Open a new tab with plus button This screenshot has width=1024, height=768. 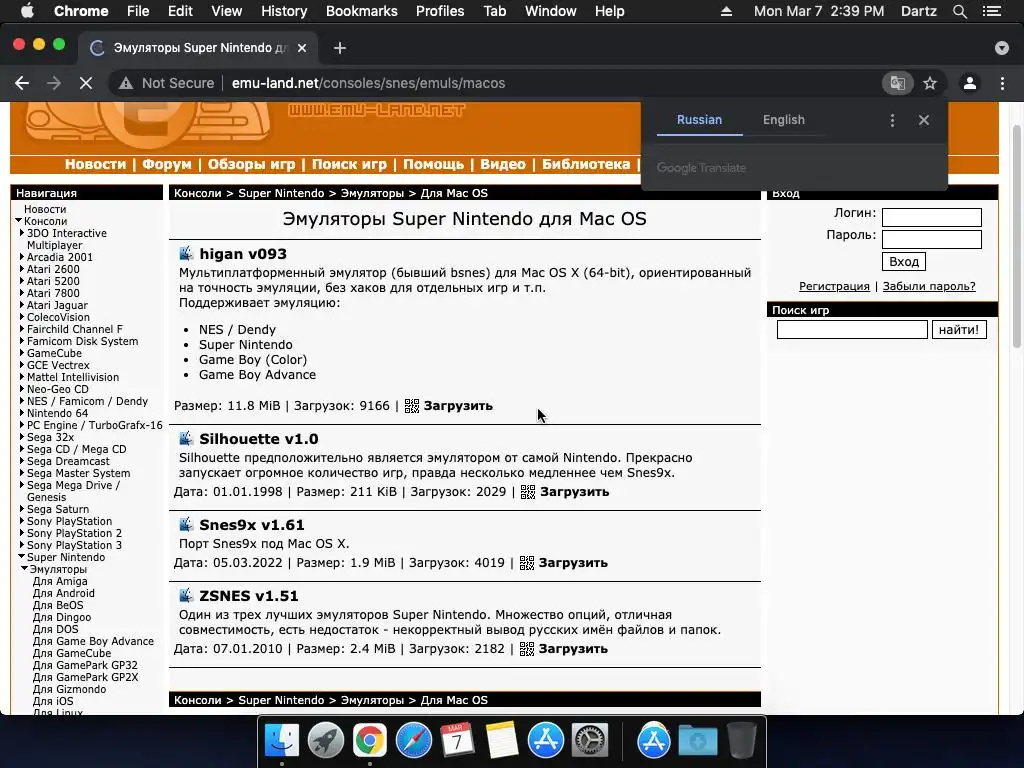pos(340,48)
